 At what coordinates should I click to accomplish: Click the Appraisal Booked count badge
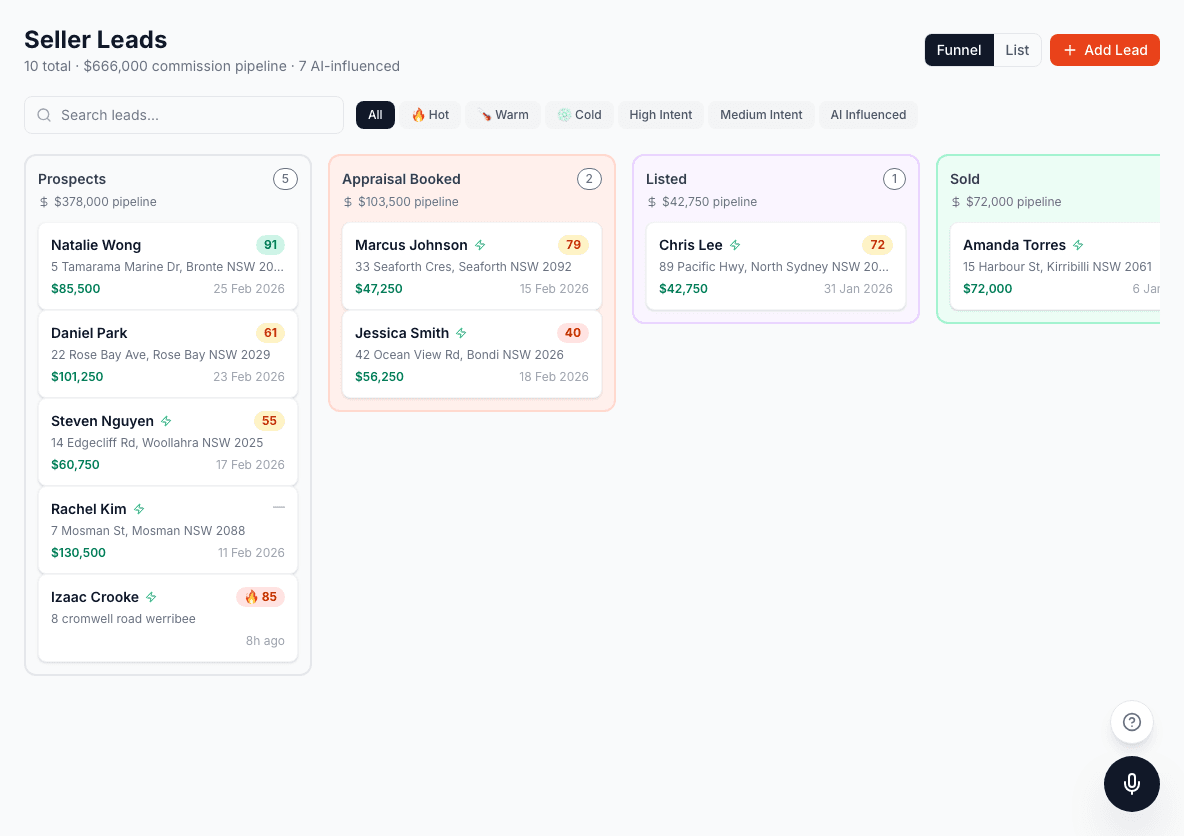tap(589, 178)
